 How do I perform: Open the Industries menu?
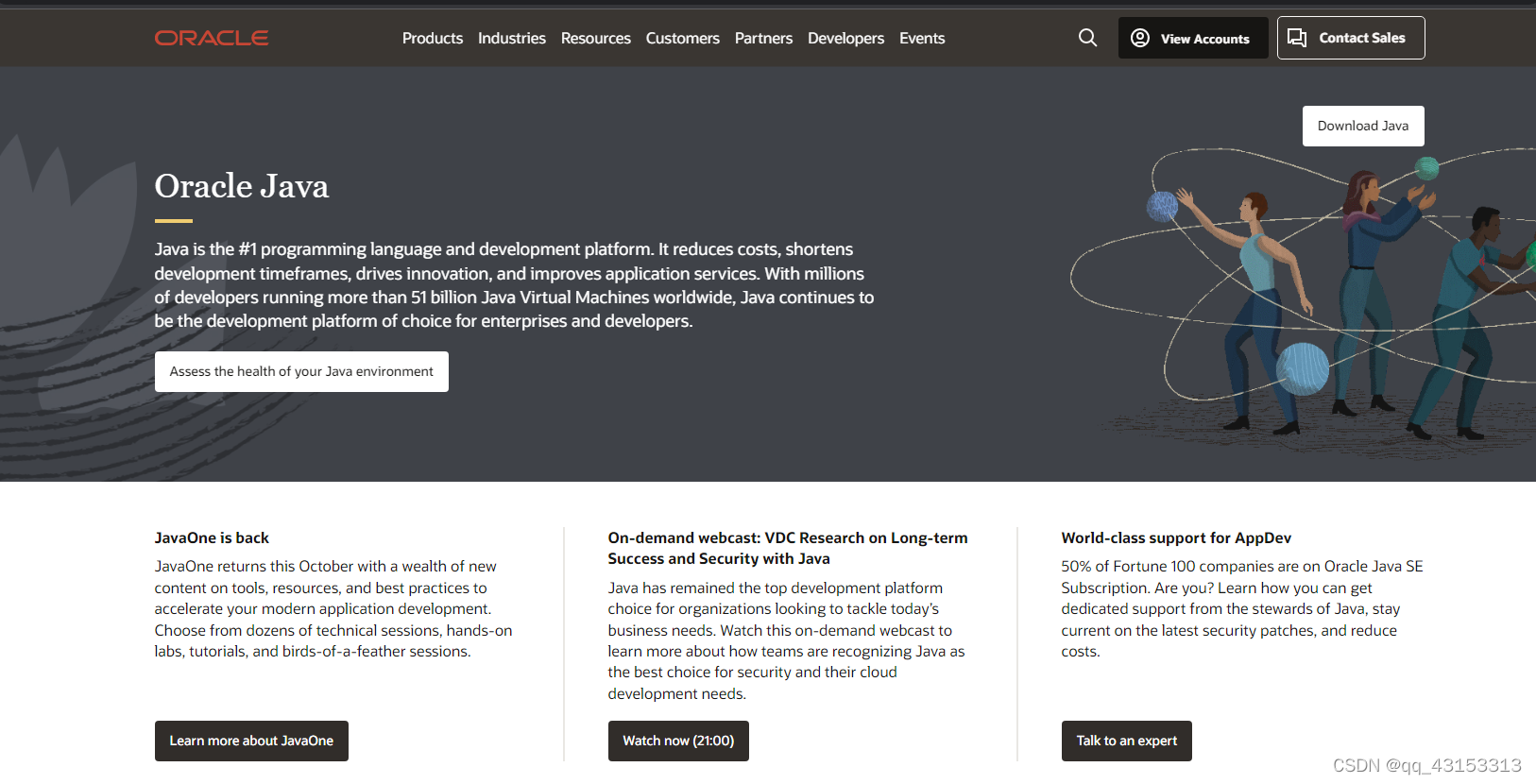(512, 38)
